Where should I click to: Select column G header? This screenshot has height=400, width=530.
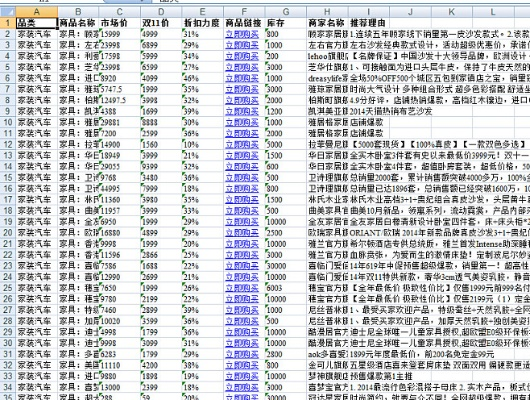pyautogui.click(x=286, y=12)
